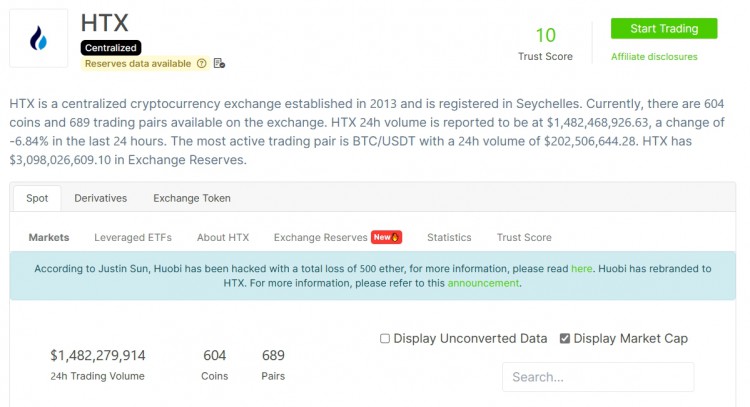The width and height of the screenshot is (750, 407).
Task: Click the Centralized badge
Action: (111, 47)
